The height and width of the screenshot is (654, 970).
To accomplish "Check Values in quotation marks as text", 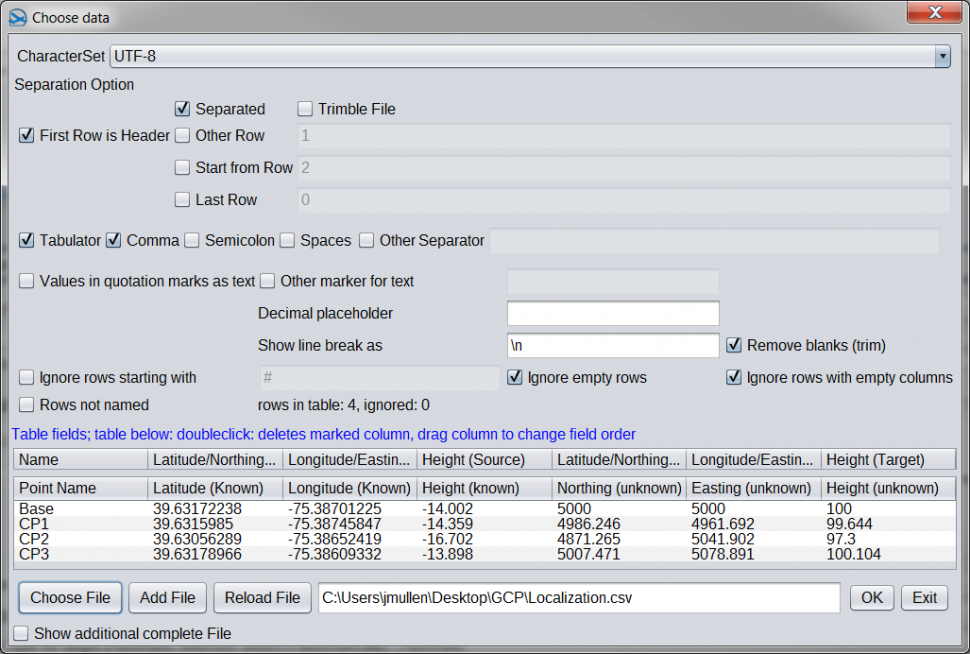I will coord(27,282).
